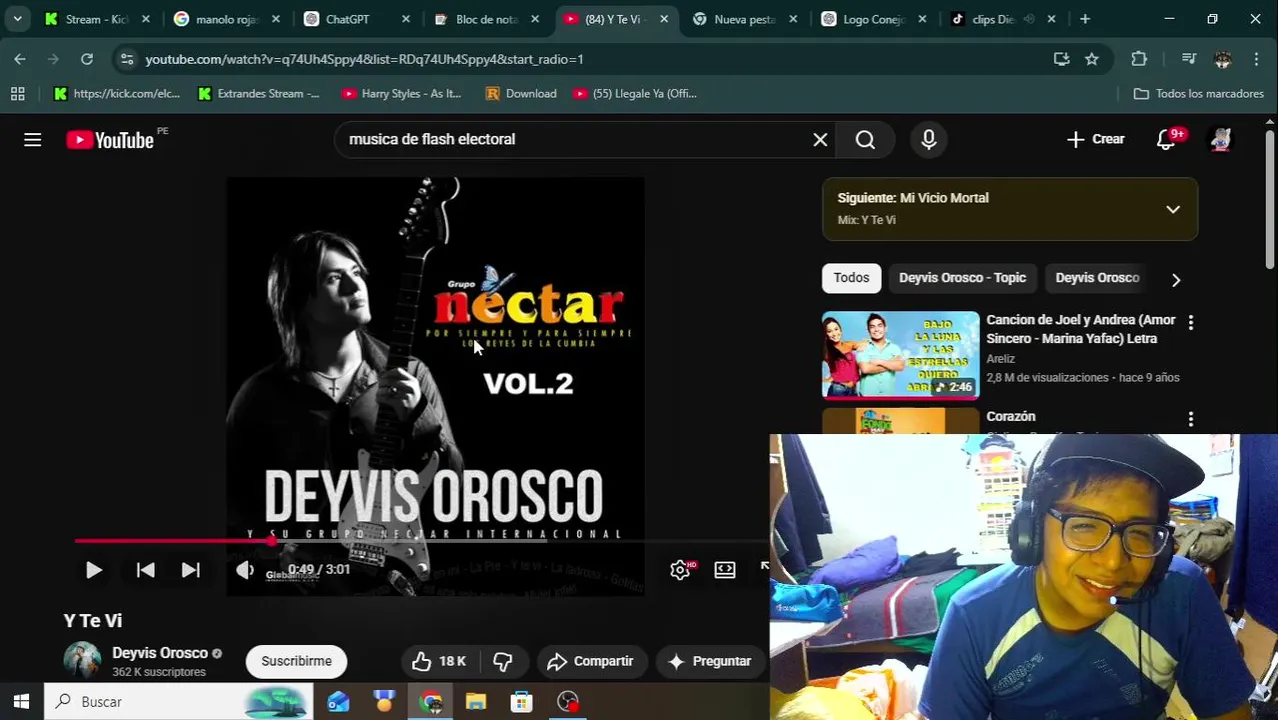Dislike the video with thumbs down

503,661
